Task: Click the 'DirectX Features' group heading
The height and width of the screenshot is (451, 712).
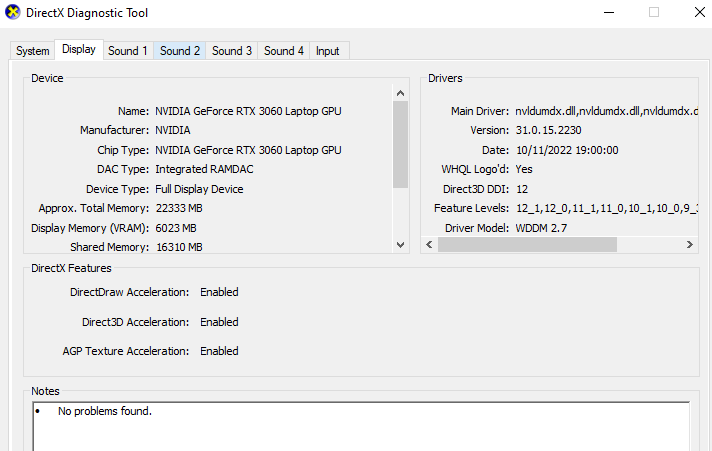Action: click(71, 268)
